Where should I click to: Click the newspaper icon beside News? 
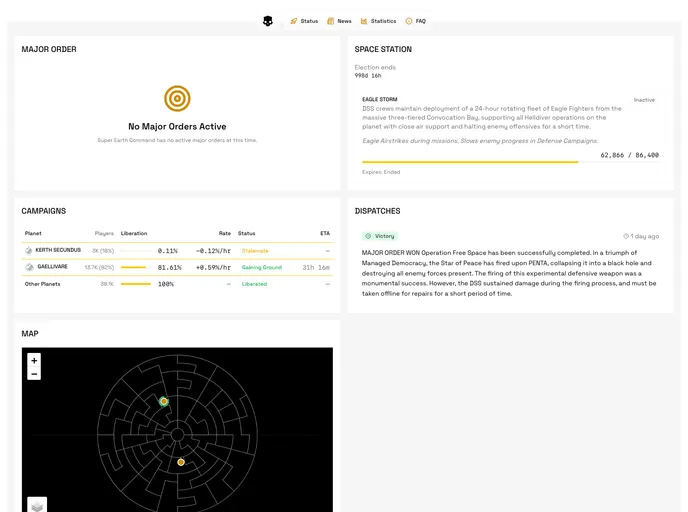[x=330, y=21]
